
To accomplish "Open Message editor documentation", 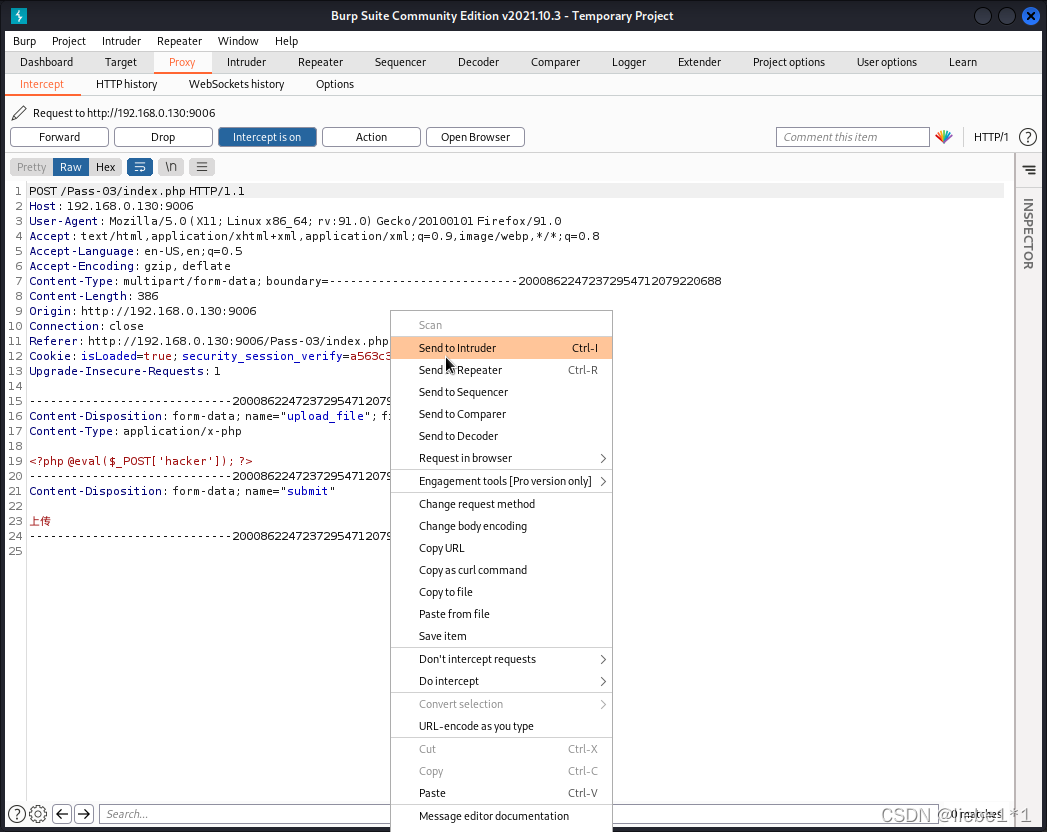I will (501, 816).
